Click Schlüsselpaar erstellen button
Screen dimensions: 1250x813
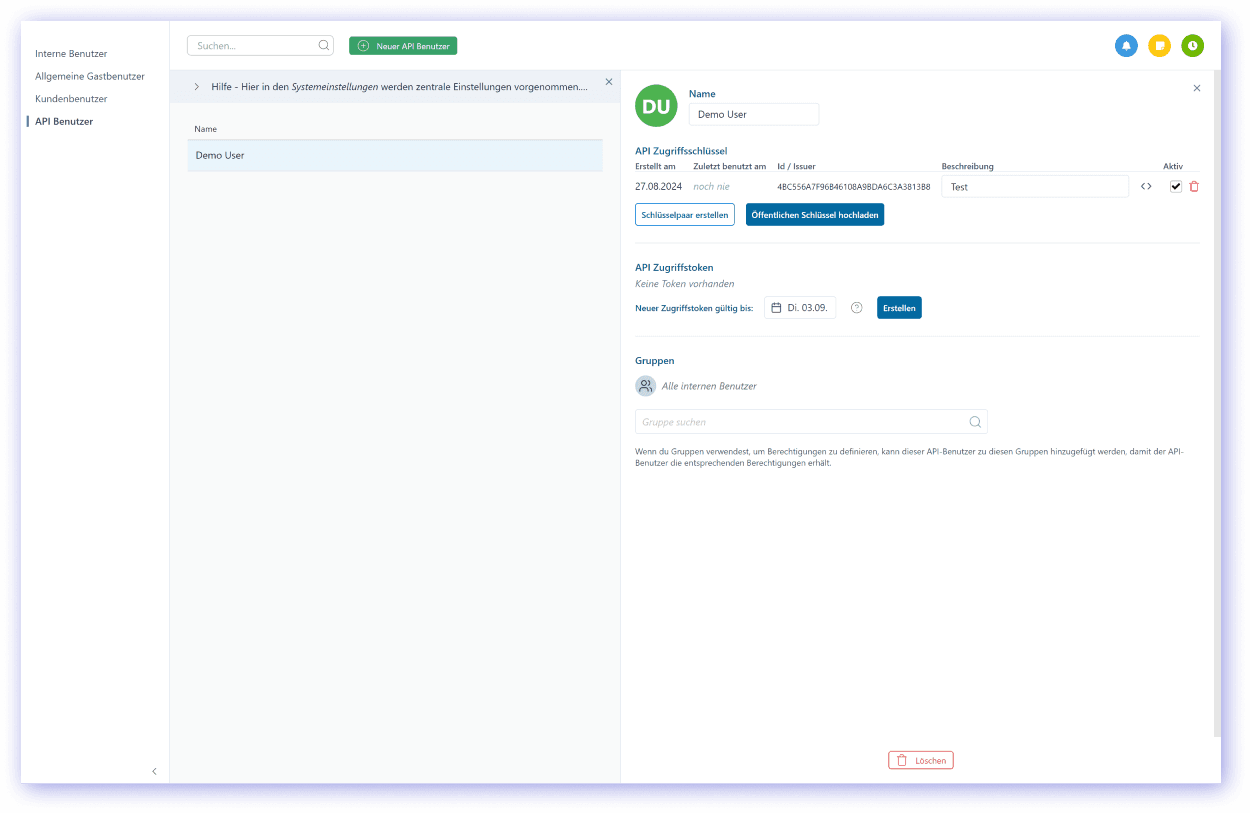point(685,215)
